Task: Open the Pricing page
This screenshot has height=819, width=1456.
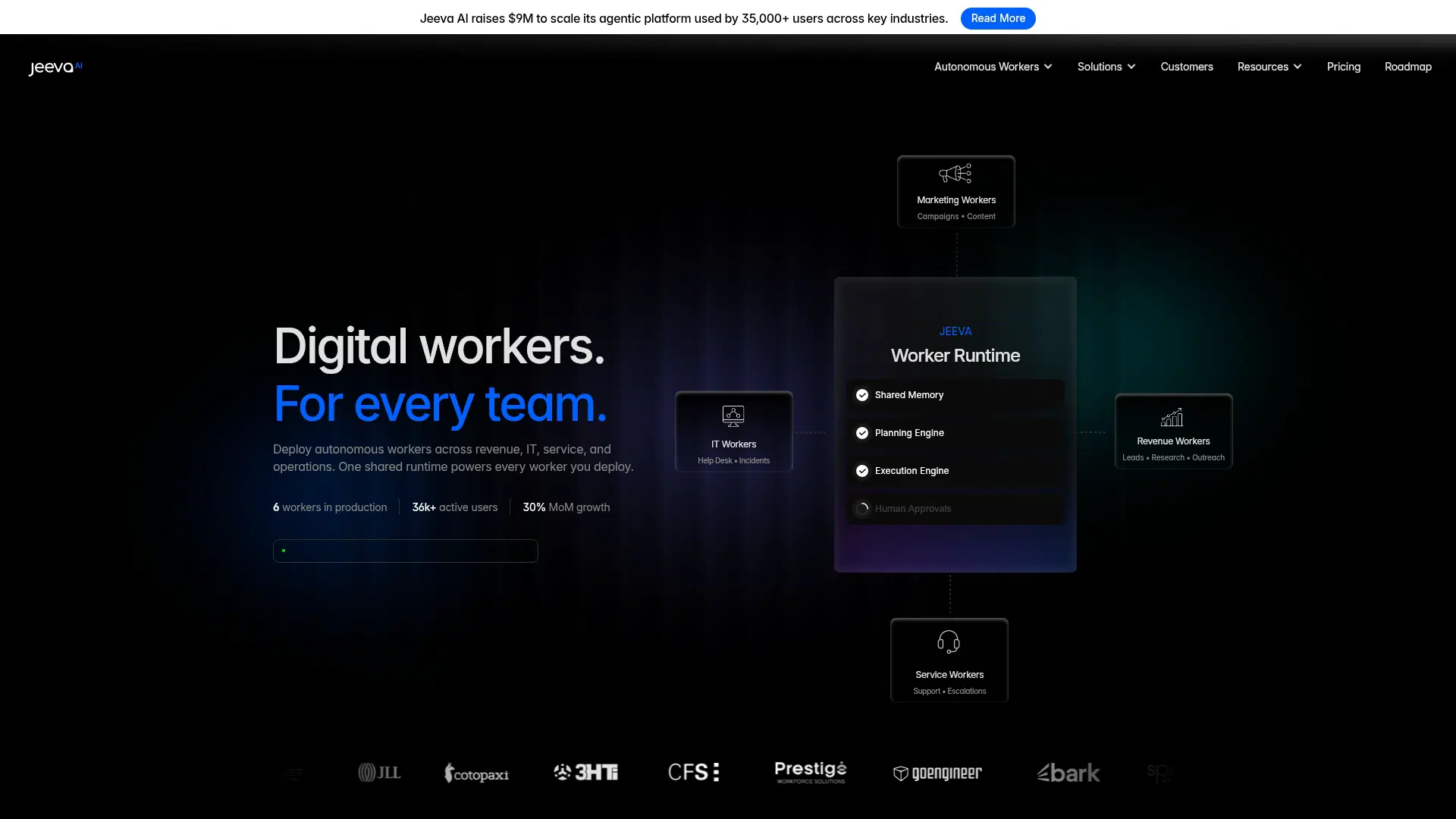Action: click(x=1344, y=67)
